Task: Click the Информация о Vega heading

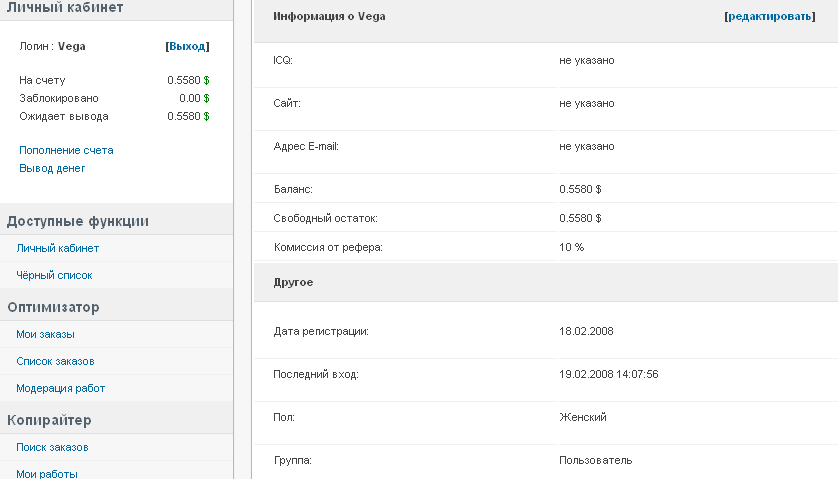Action: [329, 17]
